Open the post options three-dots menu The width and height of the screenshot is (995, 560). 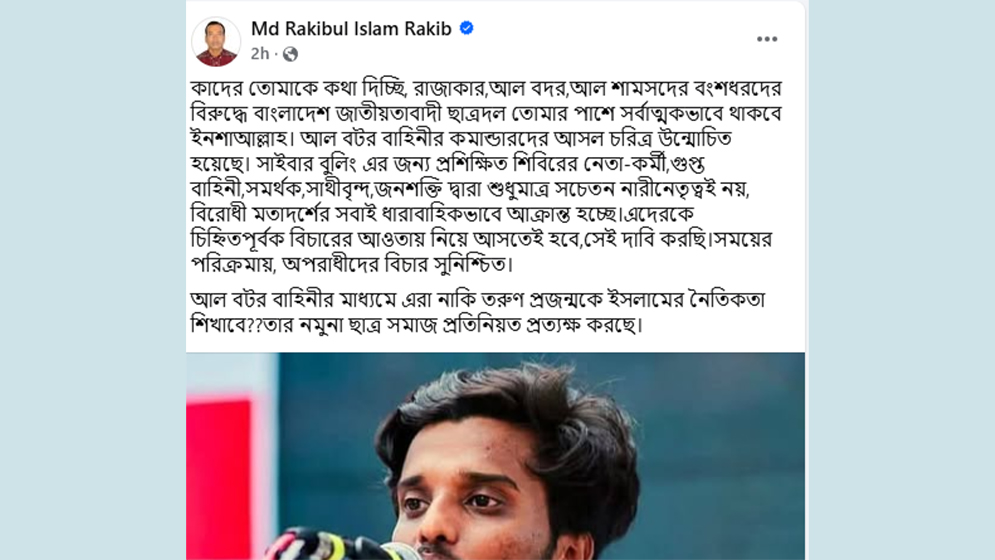pos(767,39)
